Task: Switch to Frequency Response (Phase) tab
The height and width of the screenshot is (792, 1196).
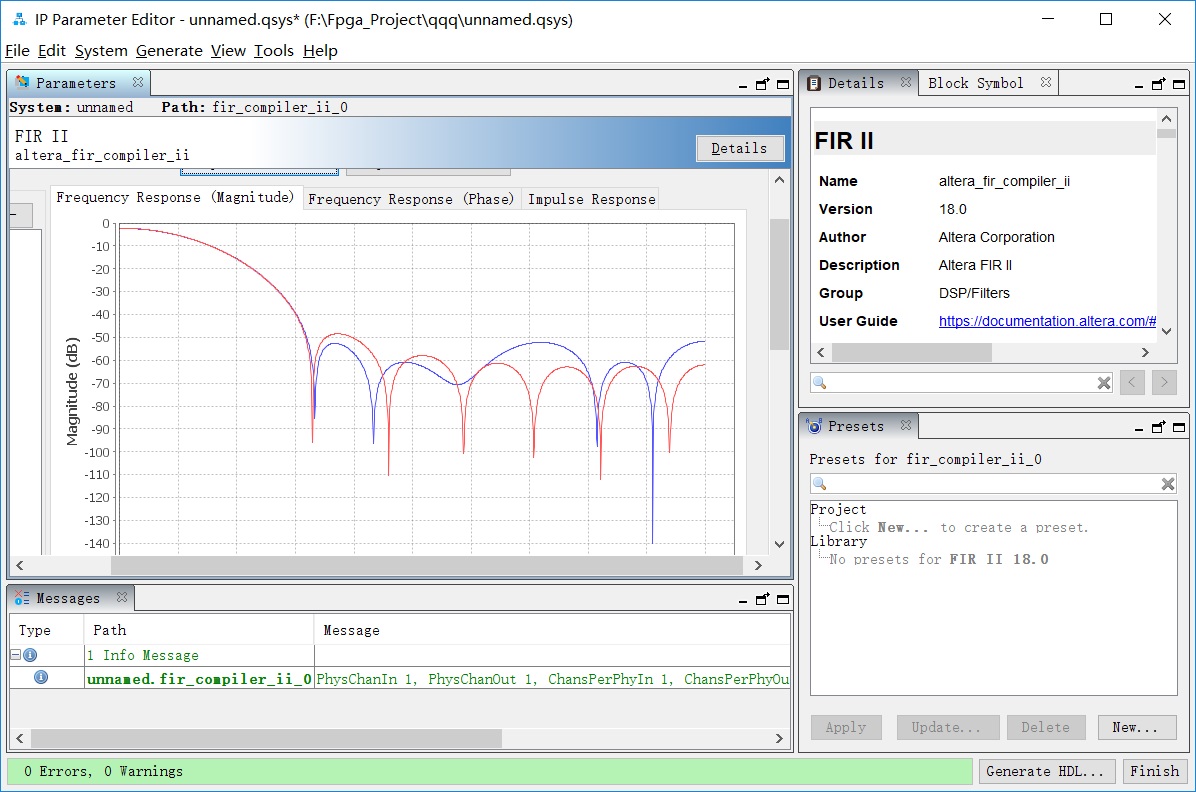Action: pyautogui.click(x=410, y=199)
